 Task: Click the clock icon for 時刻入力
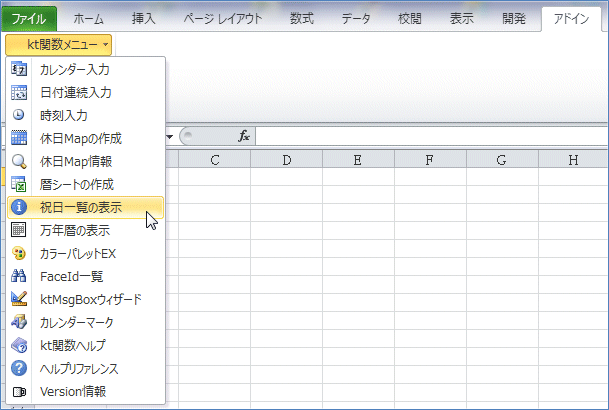18,116
